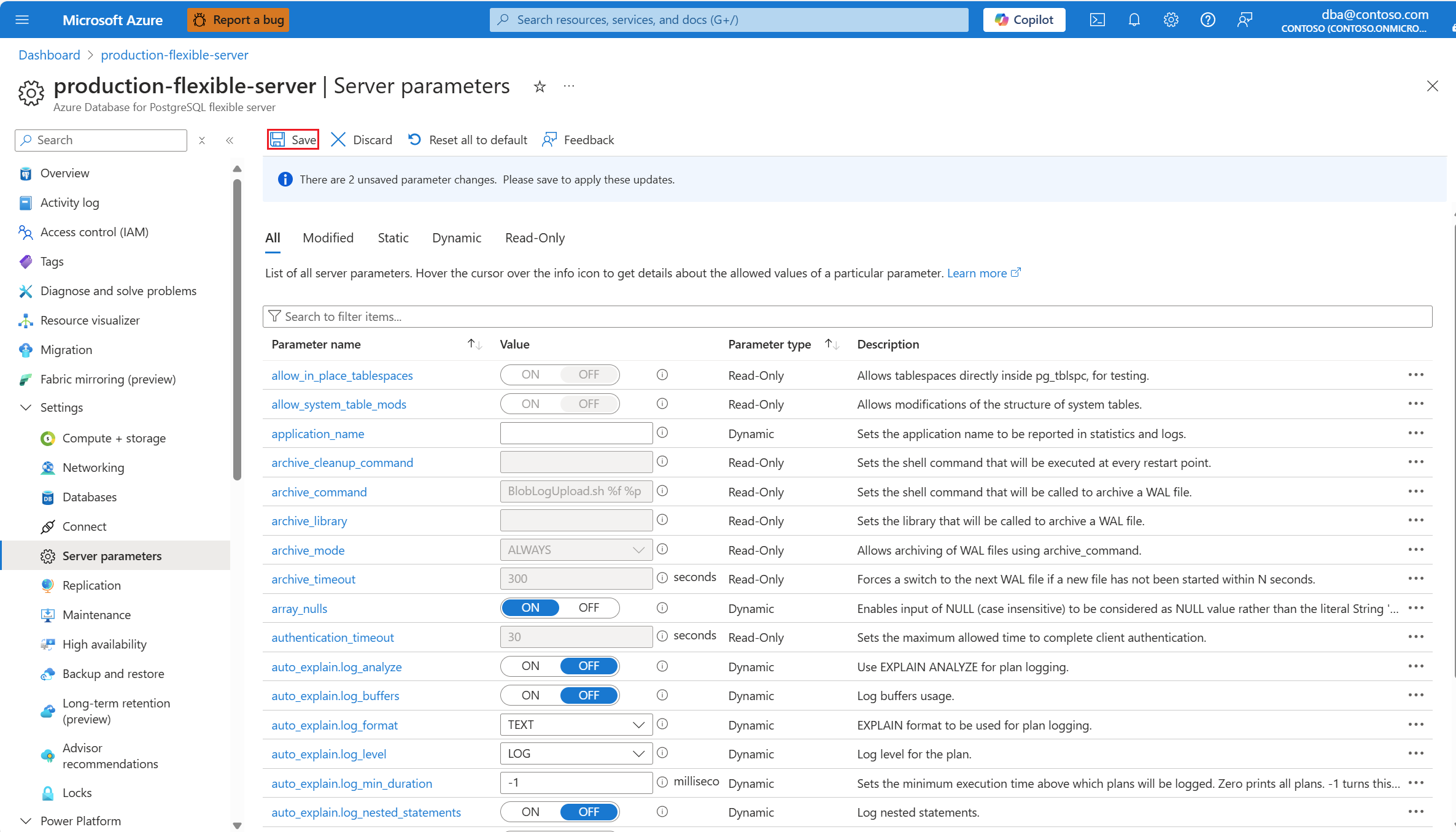Switch to the Dynamic tab
Viewport: 1456px width, 832px height.
[x=456, y=238]
